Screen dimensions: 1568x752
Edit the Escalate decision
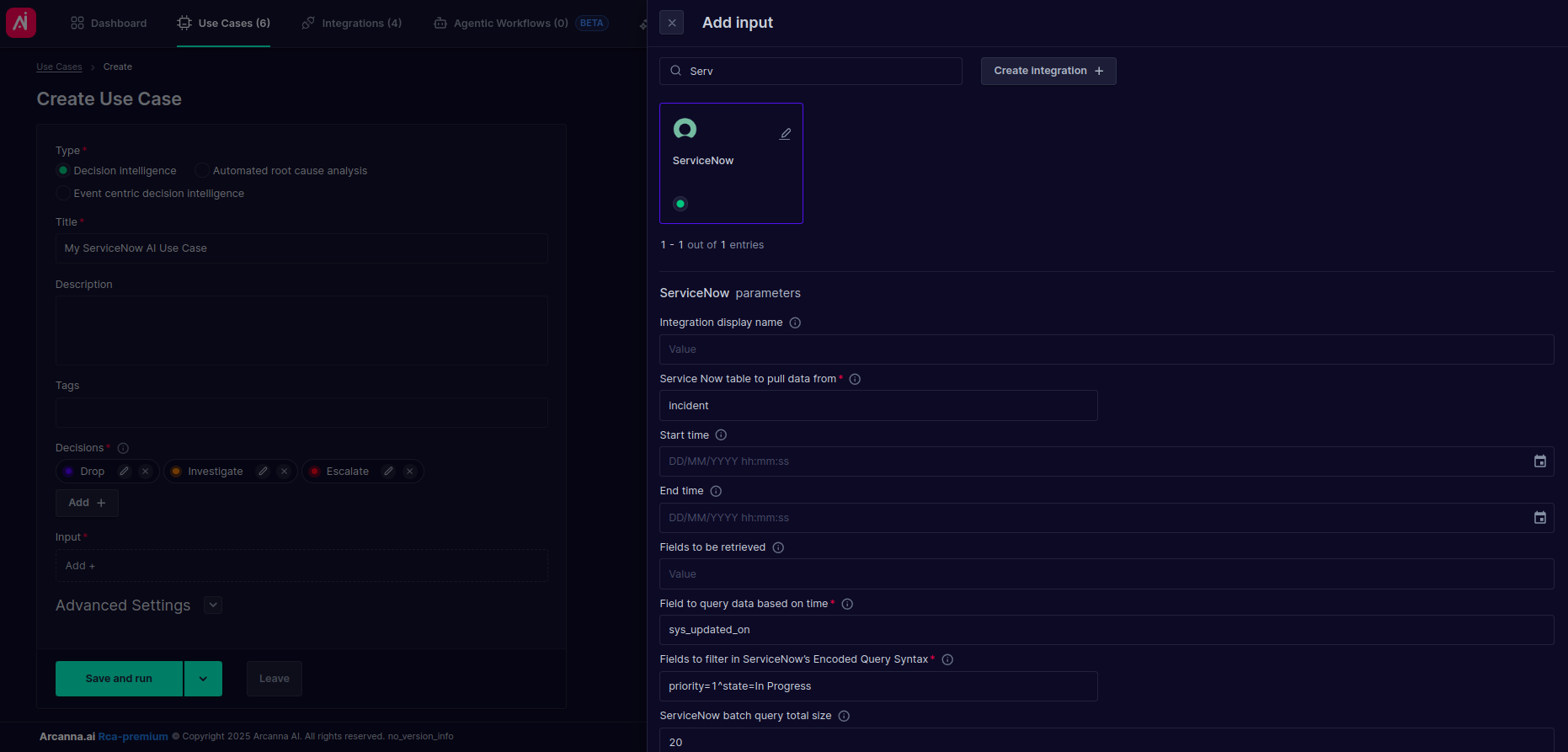tap(388, 472)
